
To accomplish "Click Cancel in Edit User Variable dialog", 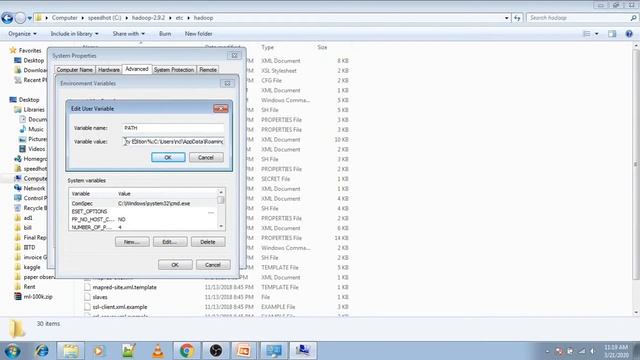I will click(x=206, y=158).
